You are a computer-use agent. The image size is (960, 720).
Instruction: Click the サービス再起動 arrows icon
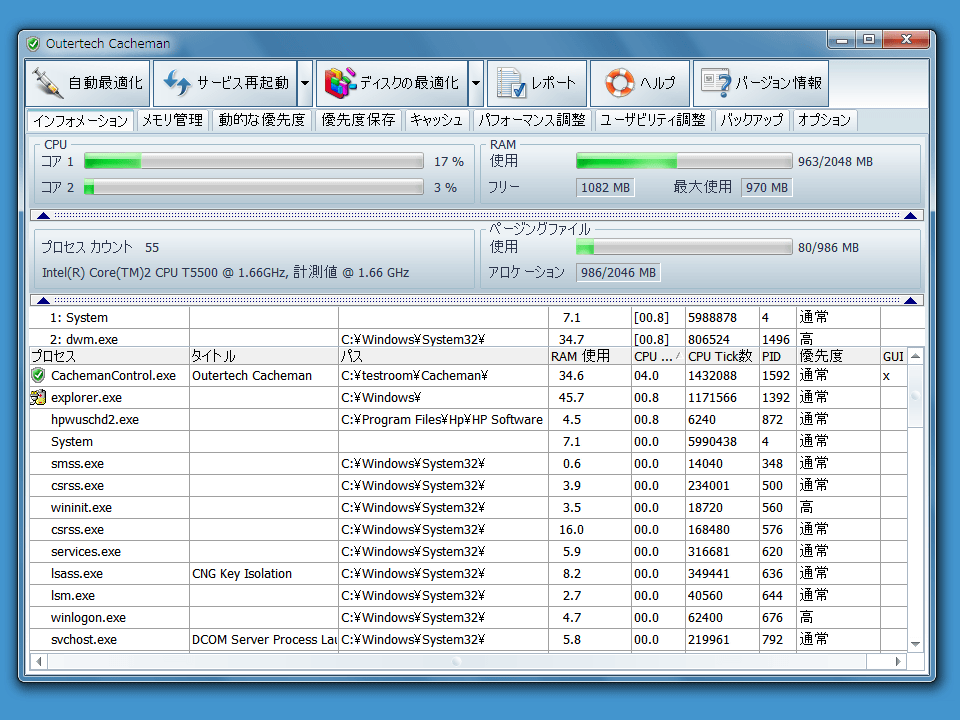178,83
